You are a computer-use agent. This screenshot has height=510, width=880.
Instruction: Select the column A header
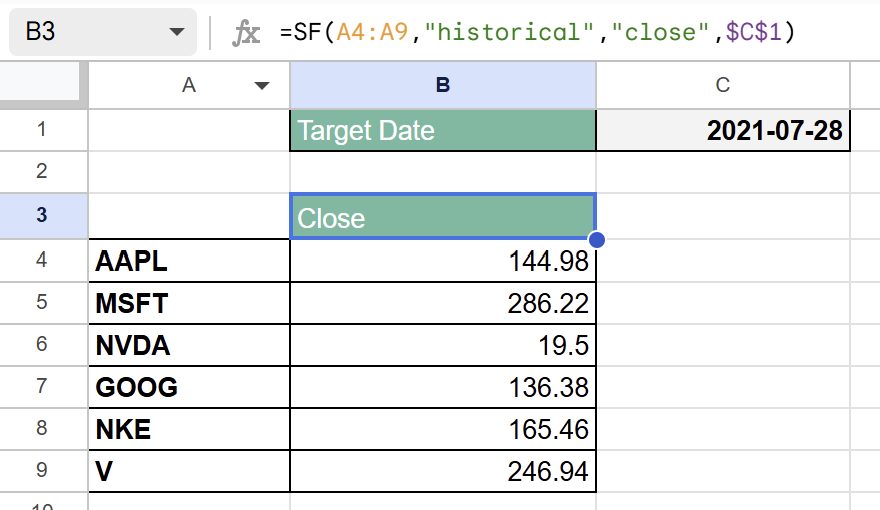[x=189, y=85]
